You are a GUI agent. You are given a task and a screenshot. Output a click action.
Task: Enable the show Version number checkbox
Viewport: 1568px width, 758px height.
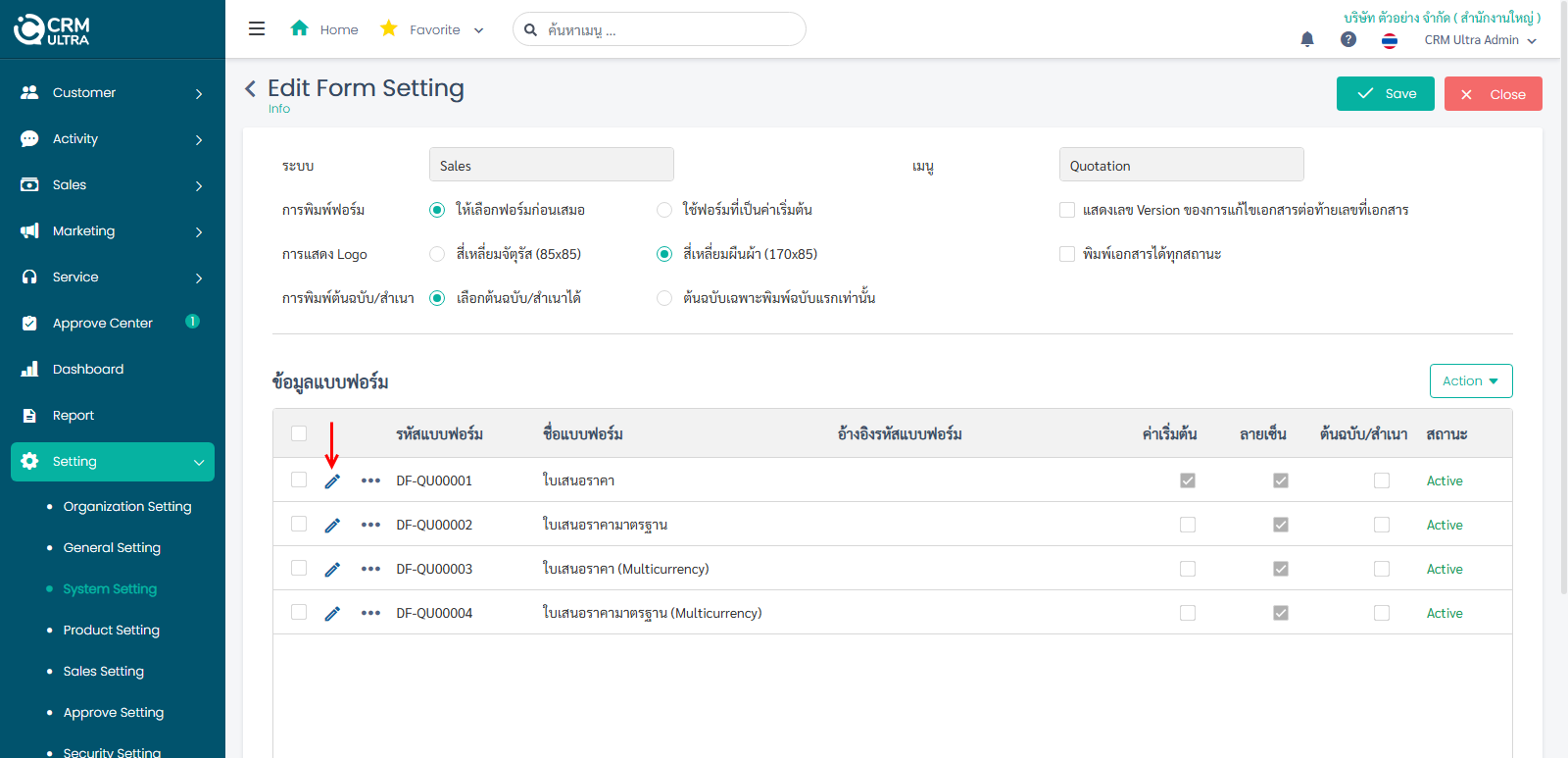(x=1067, y=210)
